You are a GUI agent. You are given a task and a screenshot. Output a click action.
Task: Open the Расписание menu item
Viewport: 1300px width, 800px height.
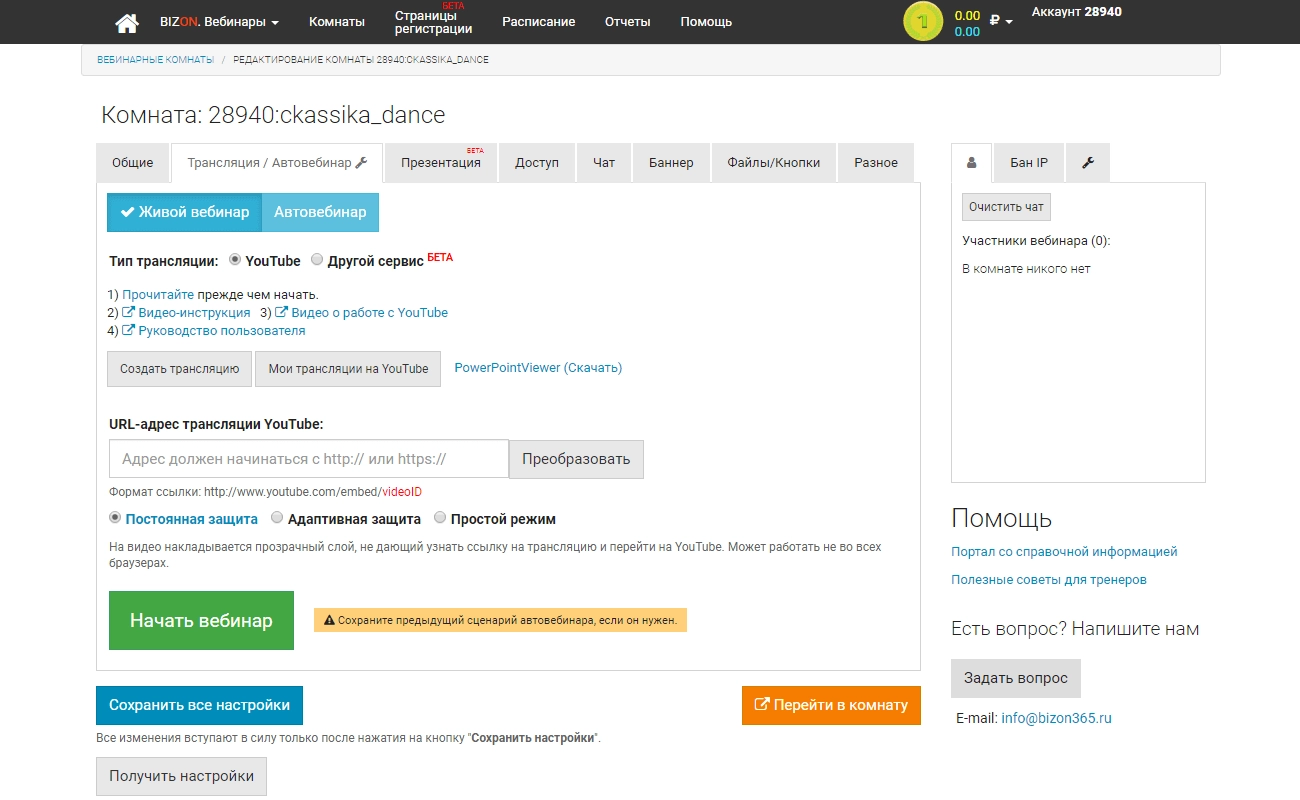538,22
